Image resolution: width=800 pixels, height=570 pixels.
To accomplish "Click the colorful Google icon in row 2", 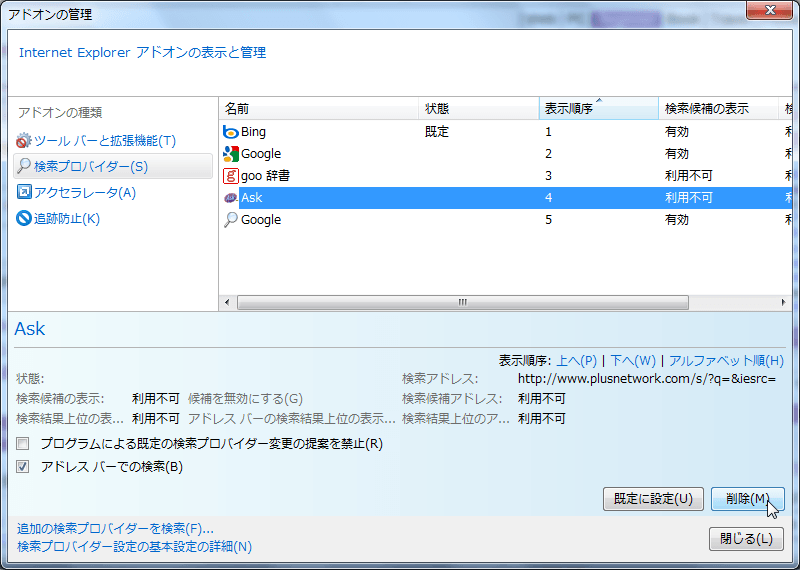I will coord(231,154).
